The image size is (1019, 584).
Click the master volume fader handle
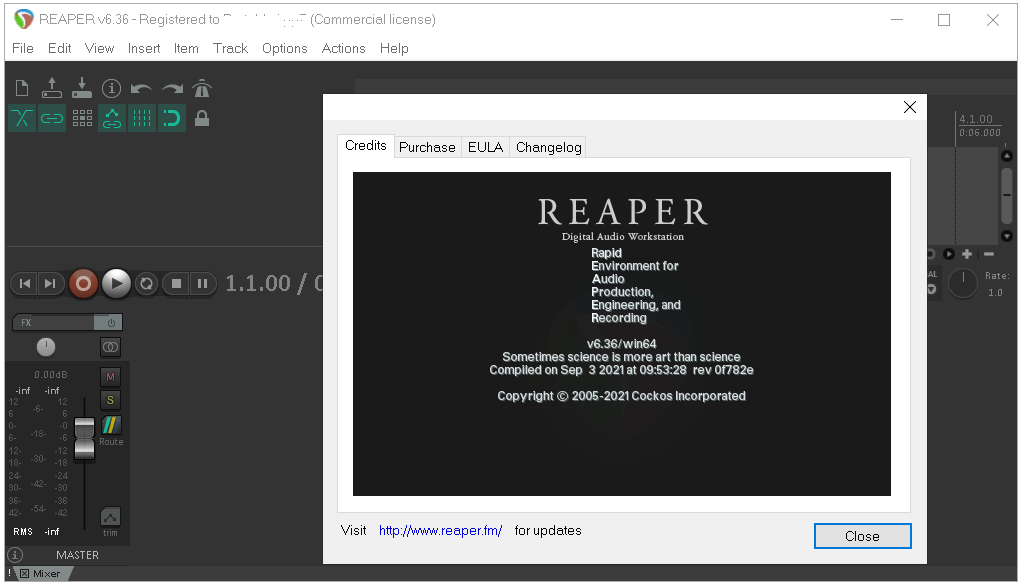coord(84,438)
